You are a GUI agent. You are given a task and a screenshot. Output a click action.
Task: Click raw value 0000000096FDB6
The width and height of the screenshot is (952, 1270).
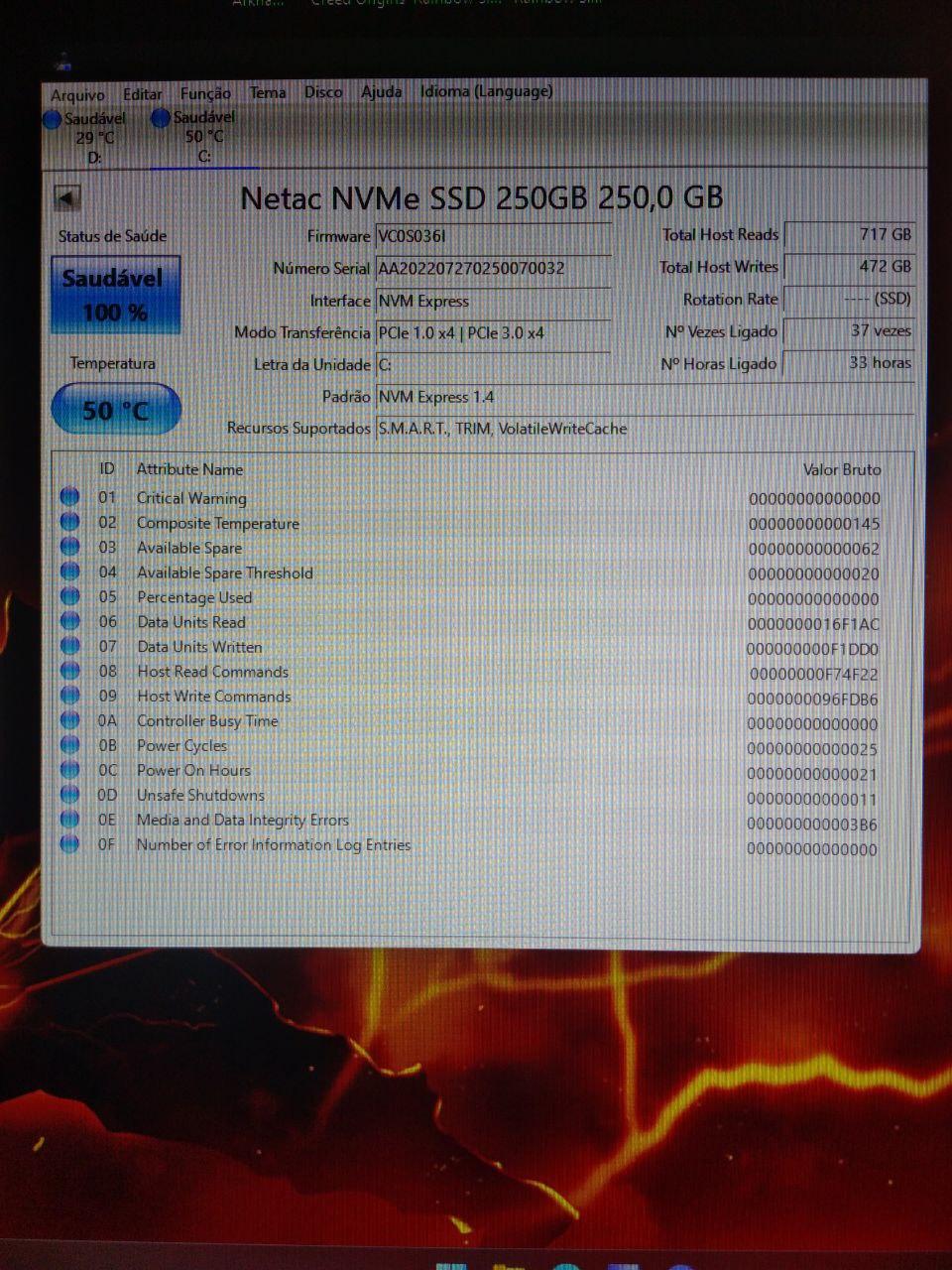[x=812, y=699]
